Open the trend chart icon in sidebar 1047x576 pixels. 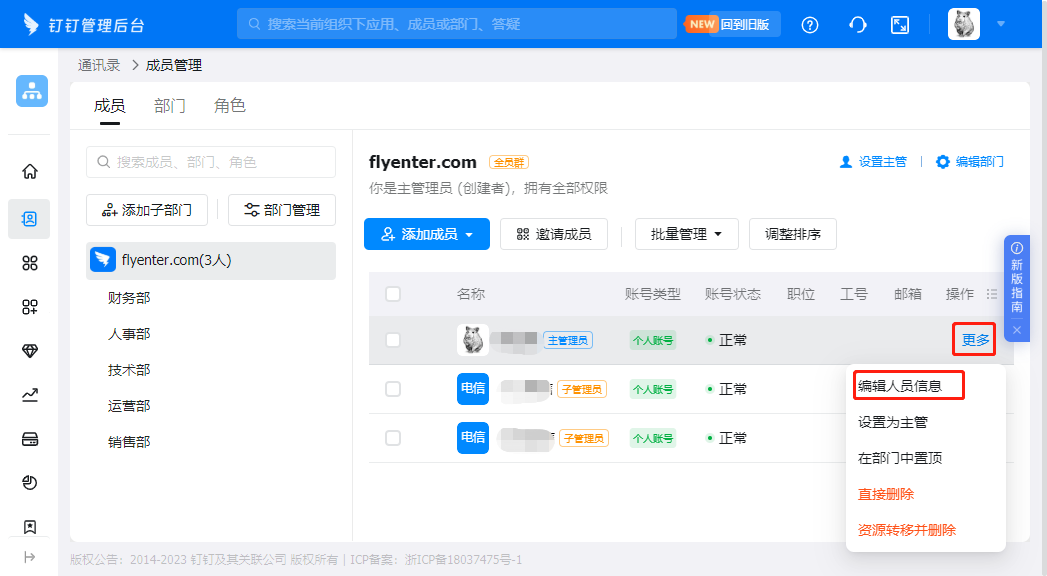30,395
